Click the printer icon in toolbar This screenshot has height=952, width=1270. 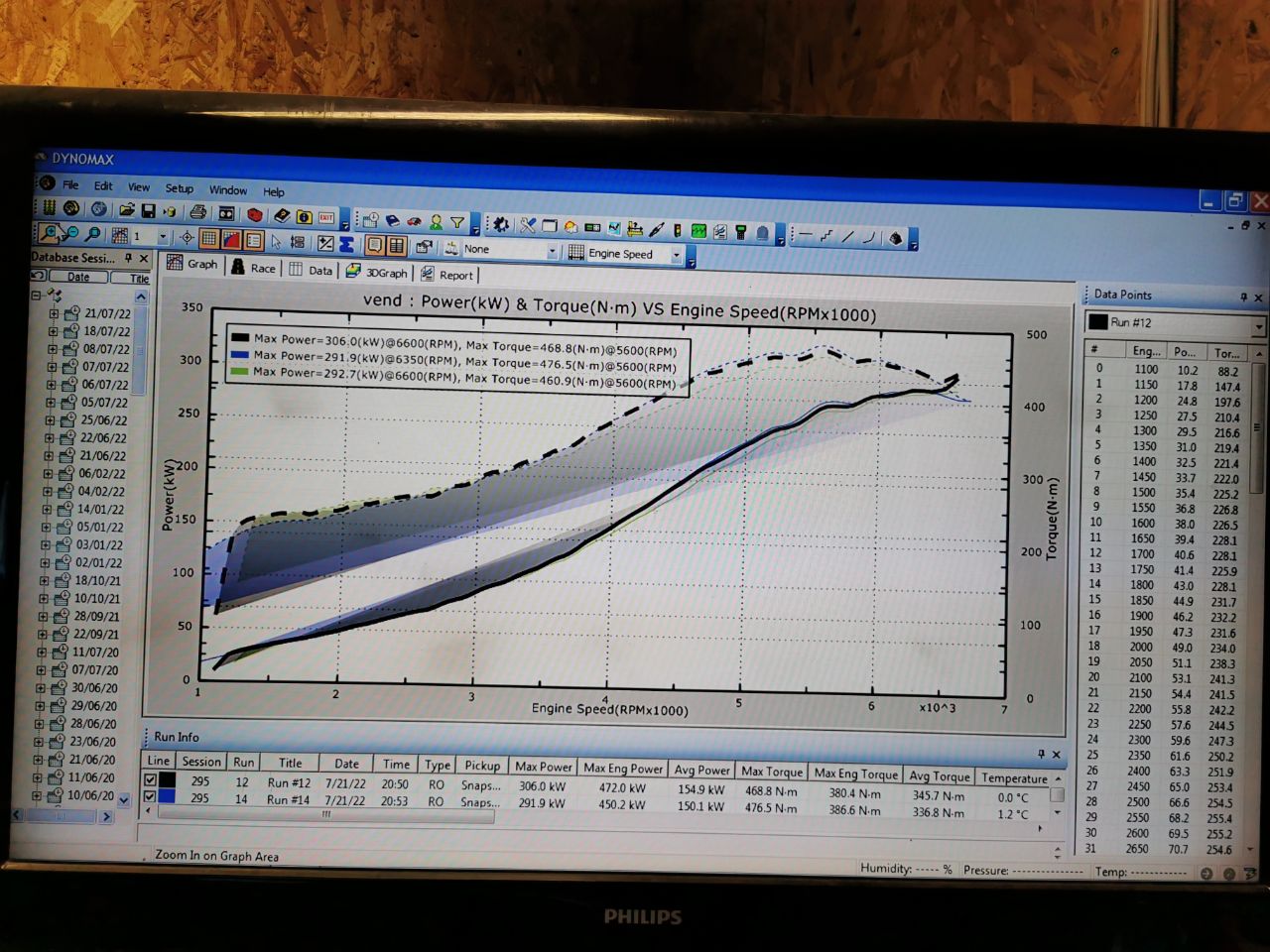[198, 212]
